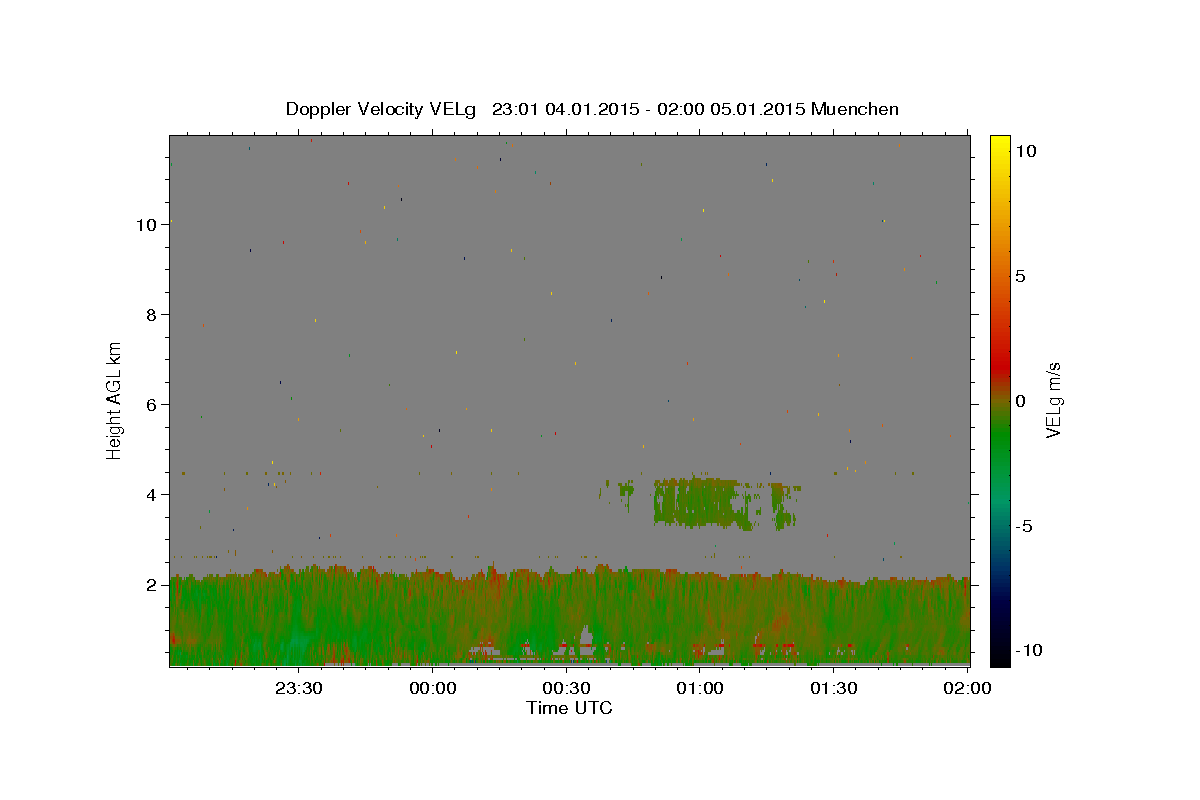The height and width of the screenshot is (800, 1200).
Task: Click the 01:30 time tick label
Action: [833, 688]
